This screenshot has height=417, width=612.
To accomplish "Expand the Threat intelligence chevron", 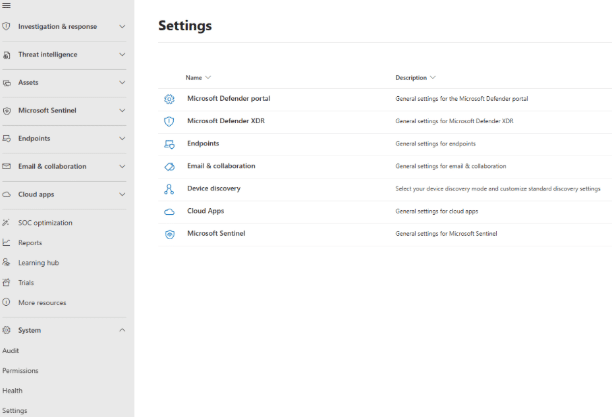I will [x=122, y=55].
